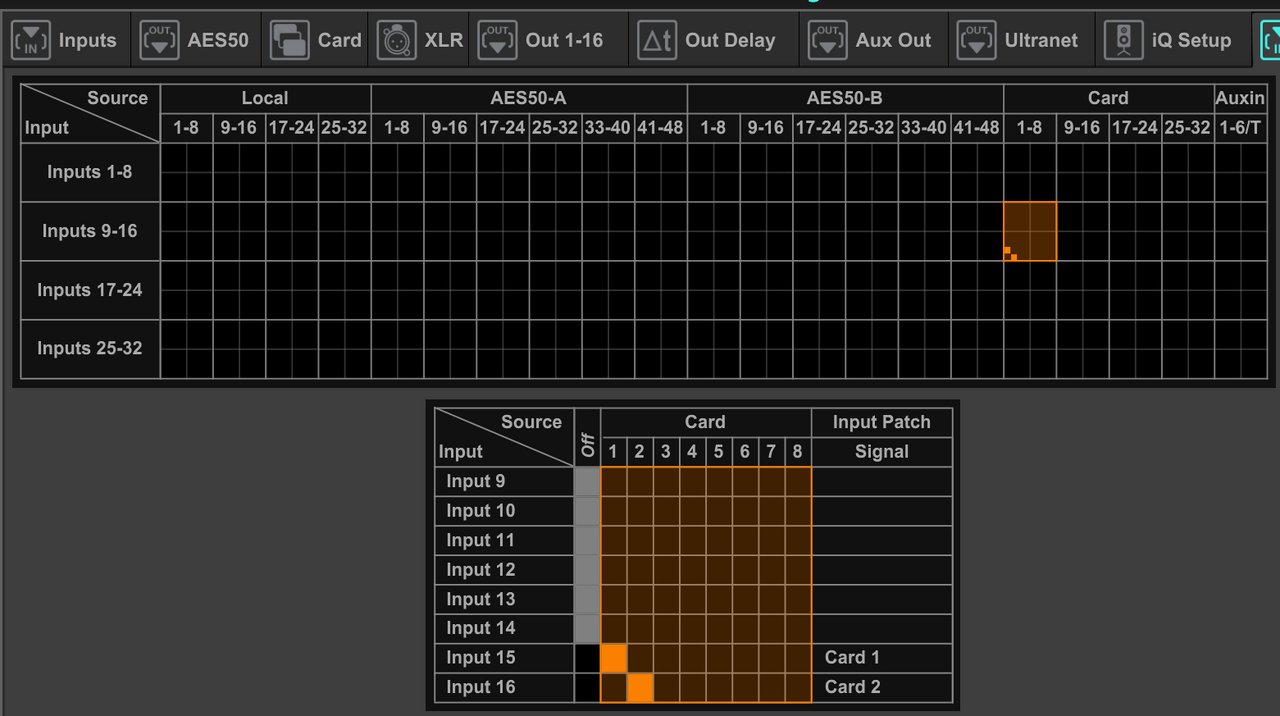Click the AES50-B source group header
The width and height of the screenshot is (1280, 716).
pyautogui.click(x=845, y=98)
